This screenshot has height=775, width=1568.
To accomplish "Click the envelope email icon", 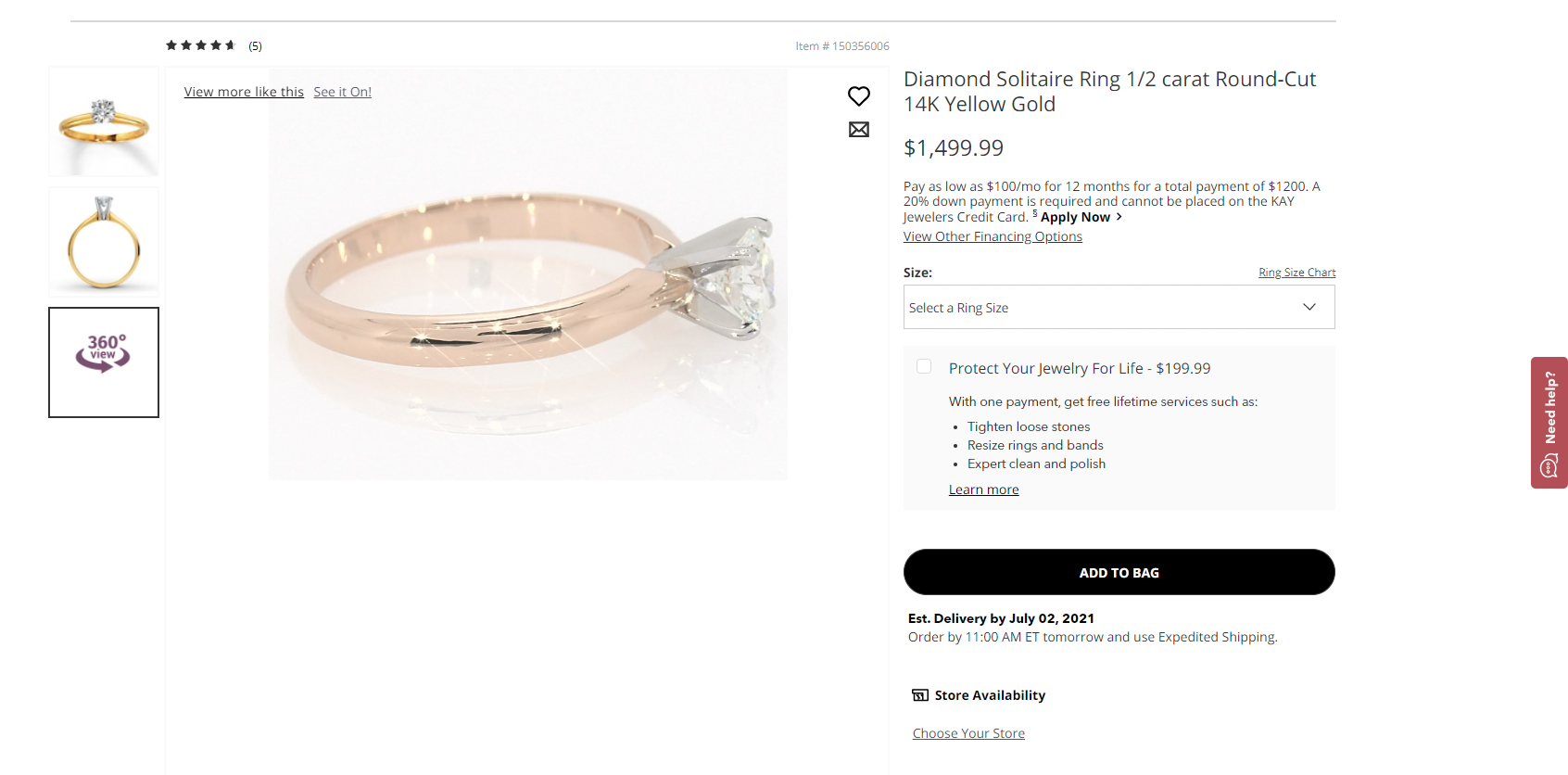I will tap(859, 130).
